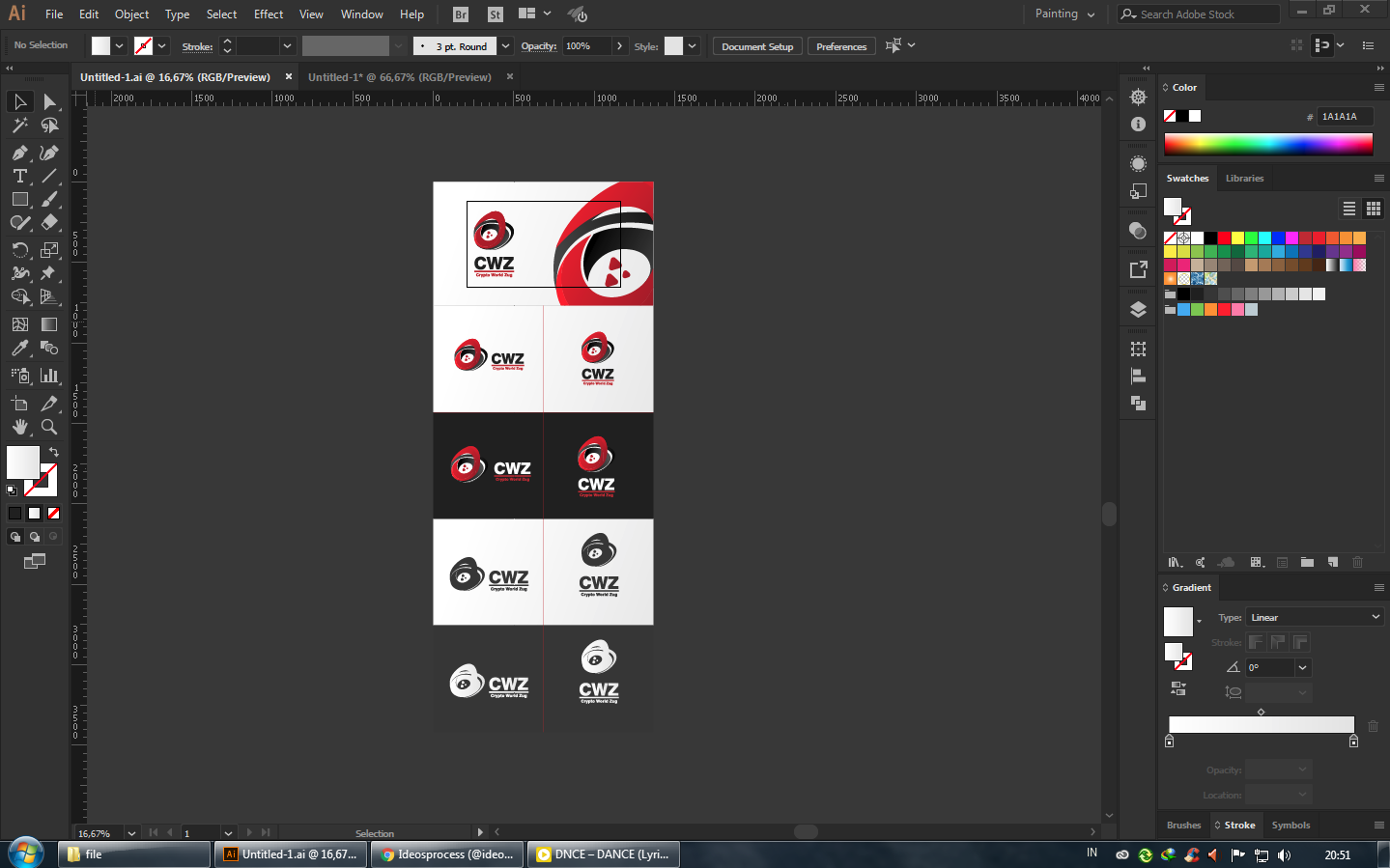This screenshot has width=1390, height=868.
Task: Click the gradient slider bar
Action: tap(1262, 724)
